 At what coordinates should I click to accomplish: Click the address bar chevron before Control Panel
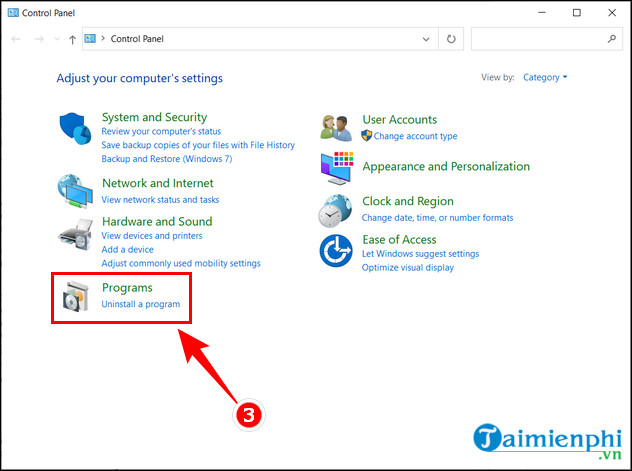103,39
